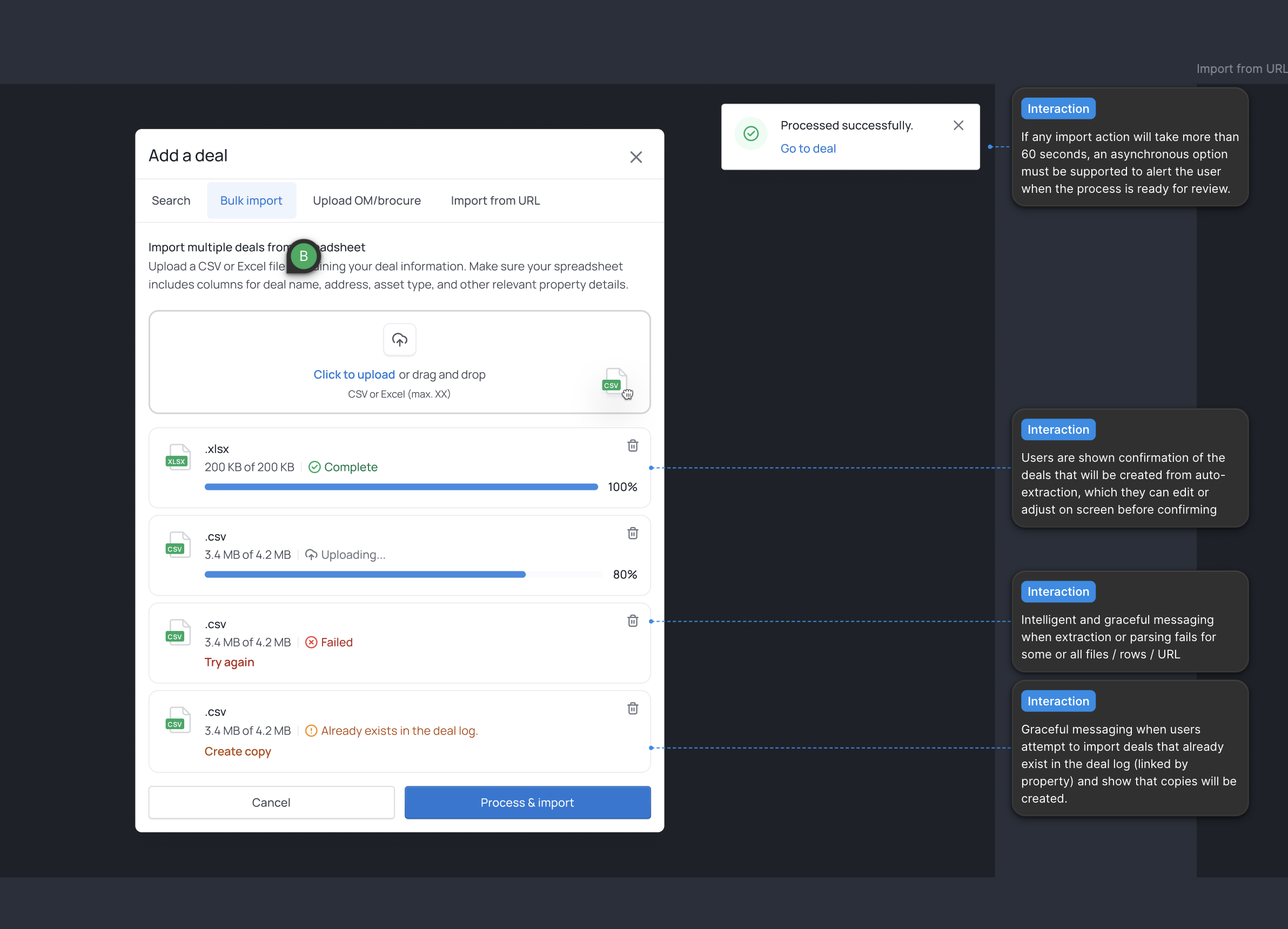Click the 'Failed' status label
The width and height of the screenshot is (1288, 929).
(336, 642)
